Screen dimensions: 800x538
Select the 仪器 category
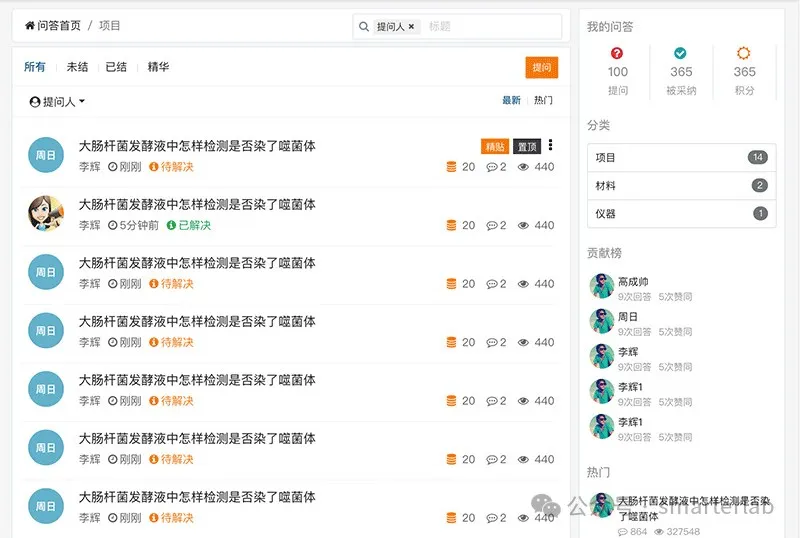(x=682, y=213)
